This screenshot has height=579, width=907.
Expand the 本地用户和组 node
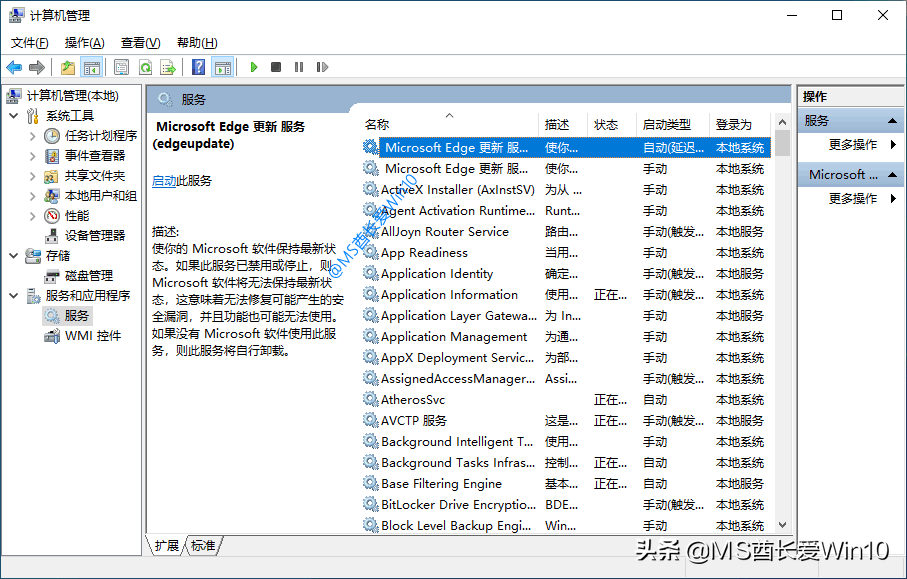coord(32,196)
